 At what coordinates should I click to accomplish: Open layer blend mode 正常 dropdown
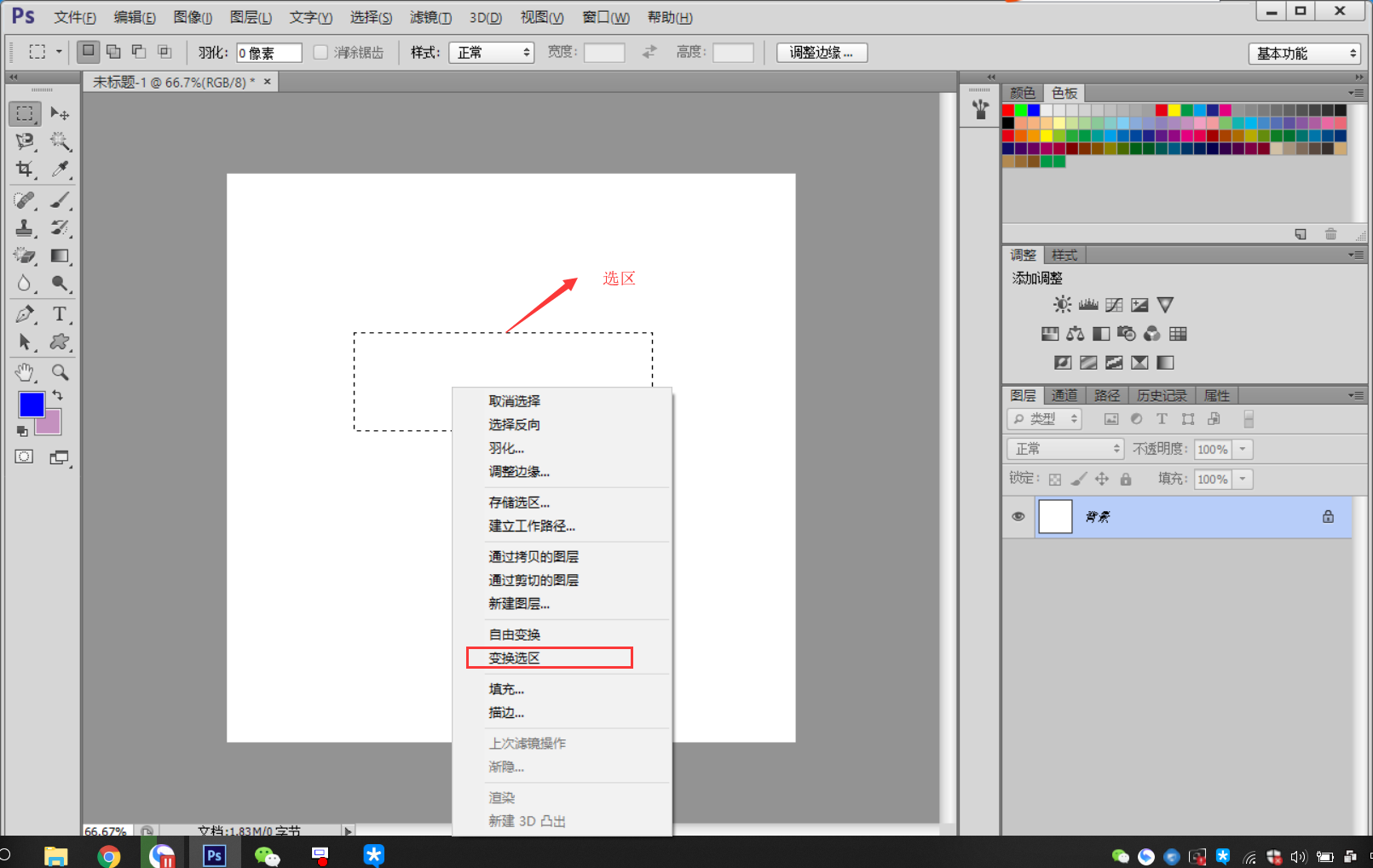click(1065, 449)
